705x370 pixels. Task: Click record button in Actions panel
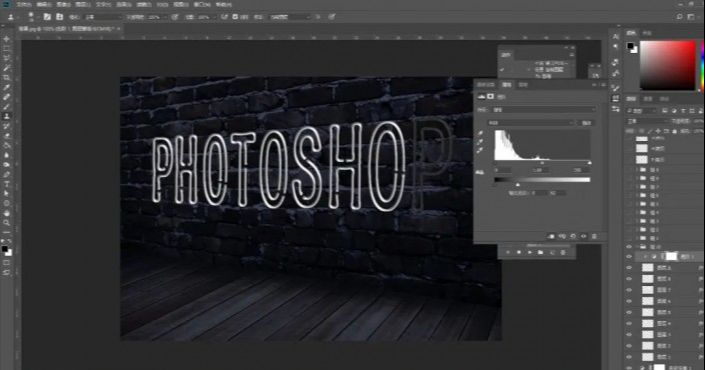[x=519, y=253]
